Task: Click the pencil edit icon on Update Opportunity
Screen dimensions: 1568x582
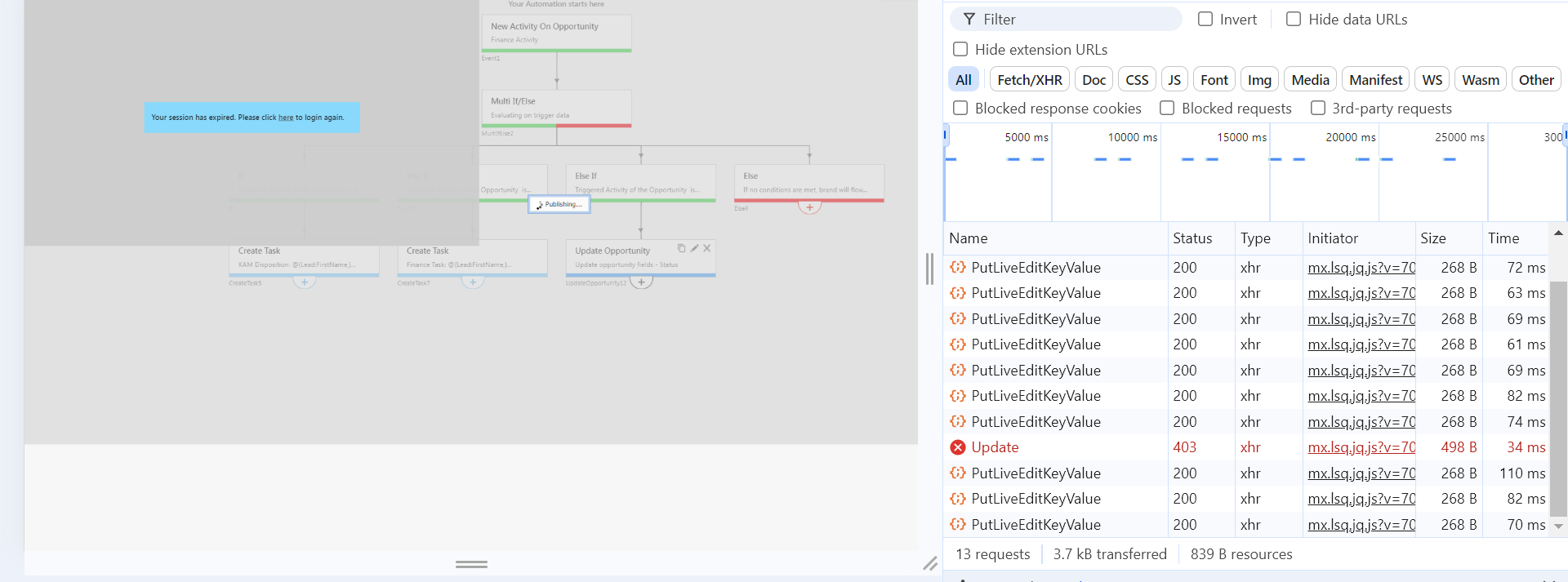Action: point(694,248)
